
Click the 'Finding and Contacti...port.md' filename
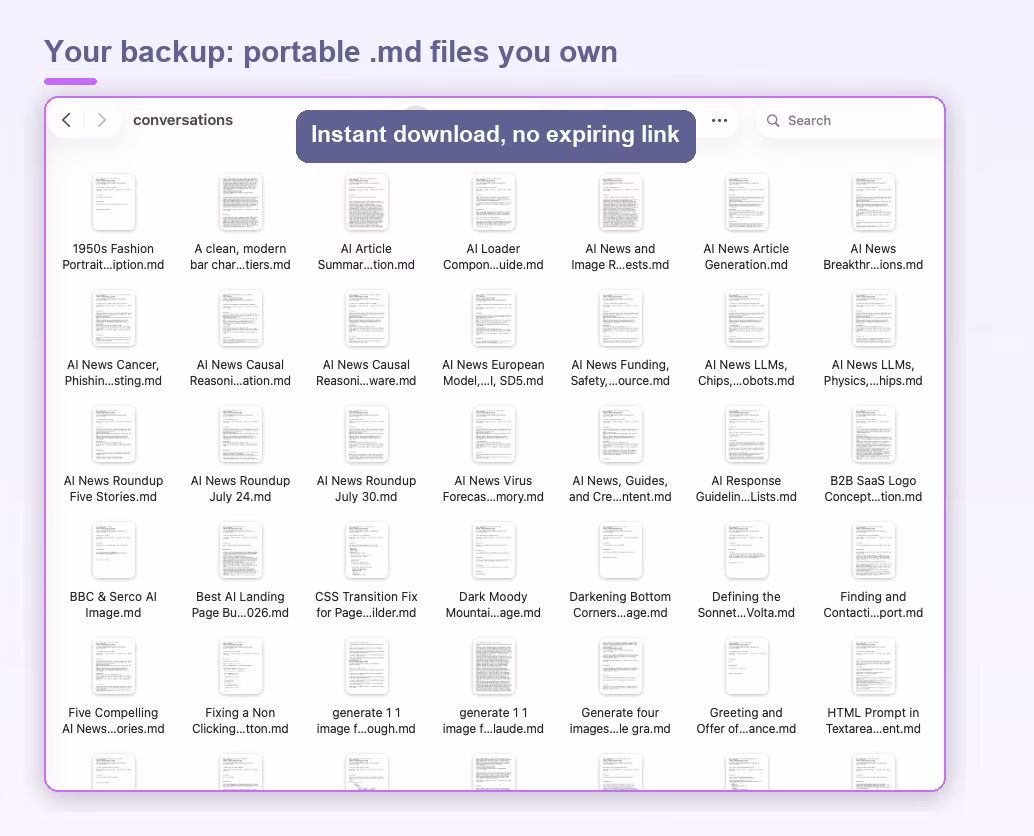pos(873,605)
